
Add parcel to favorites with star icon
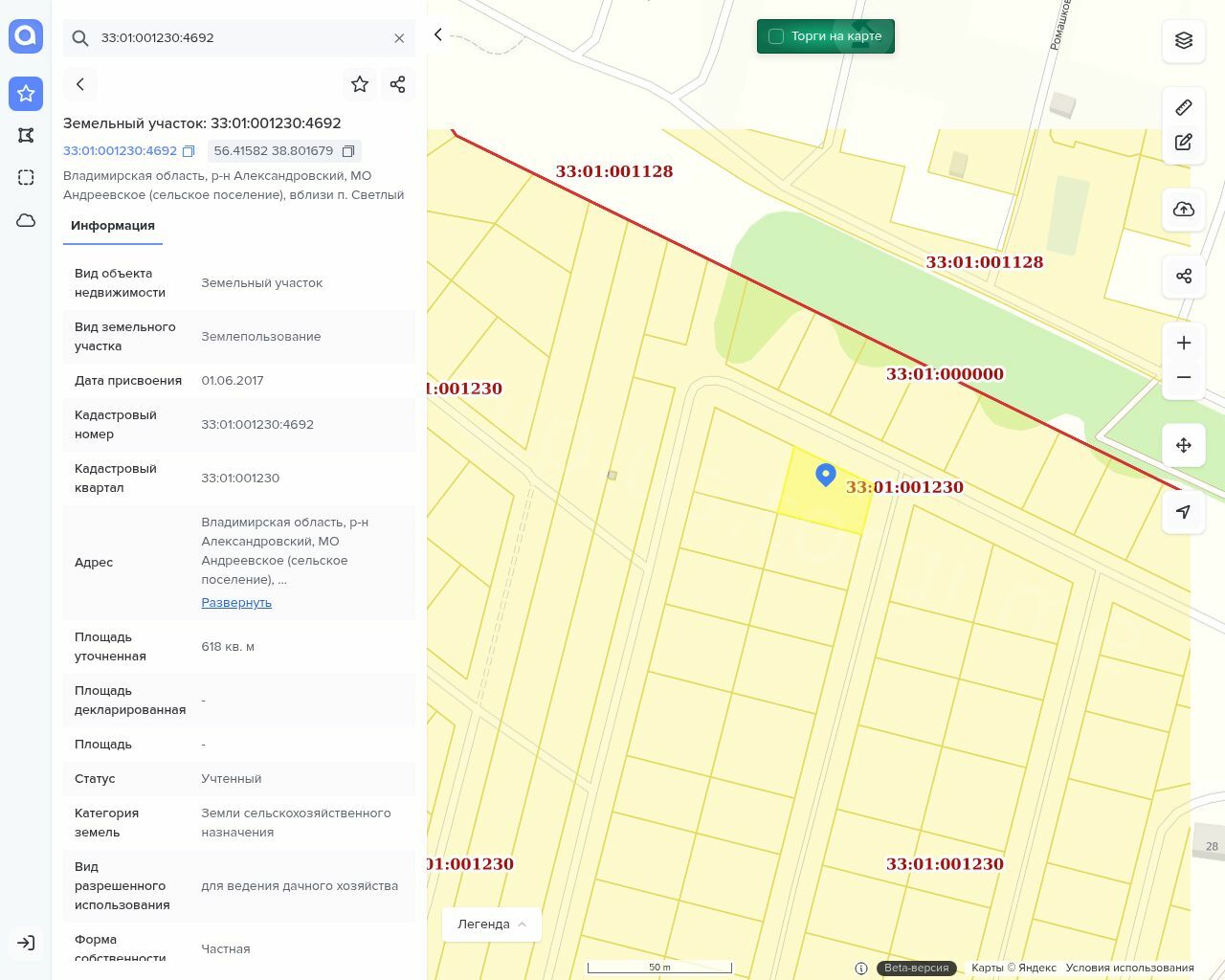click(x=360, y=84)
